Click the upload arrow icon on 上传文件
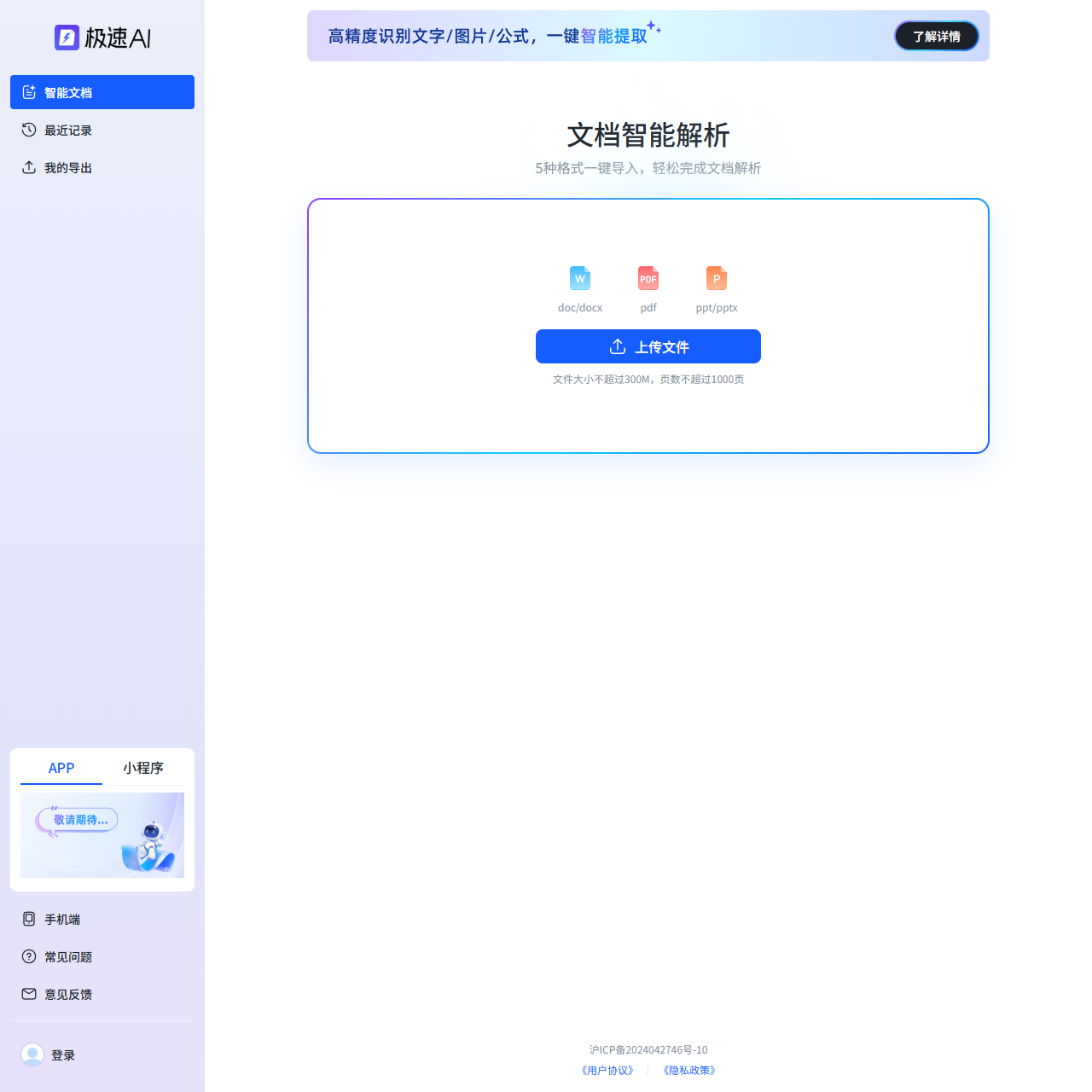 pyautogui.click(x=616, y=346)
